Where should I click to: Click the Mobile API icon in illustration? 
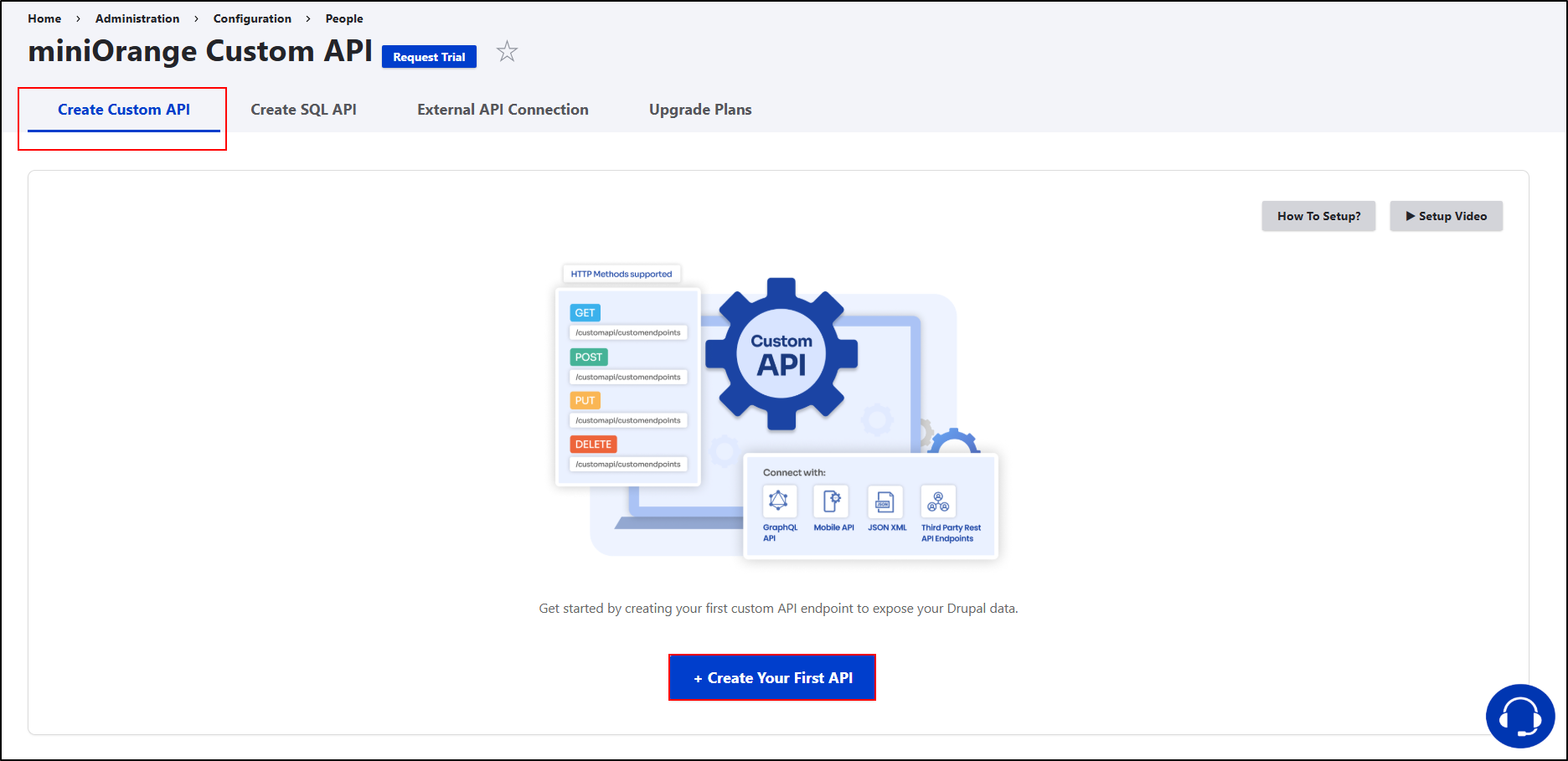tap(831, 501)
